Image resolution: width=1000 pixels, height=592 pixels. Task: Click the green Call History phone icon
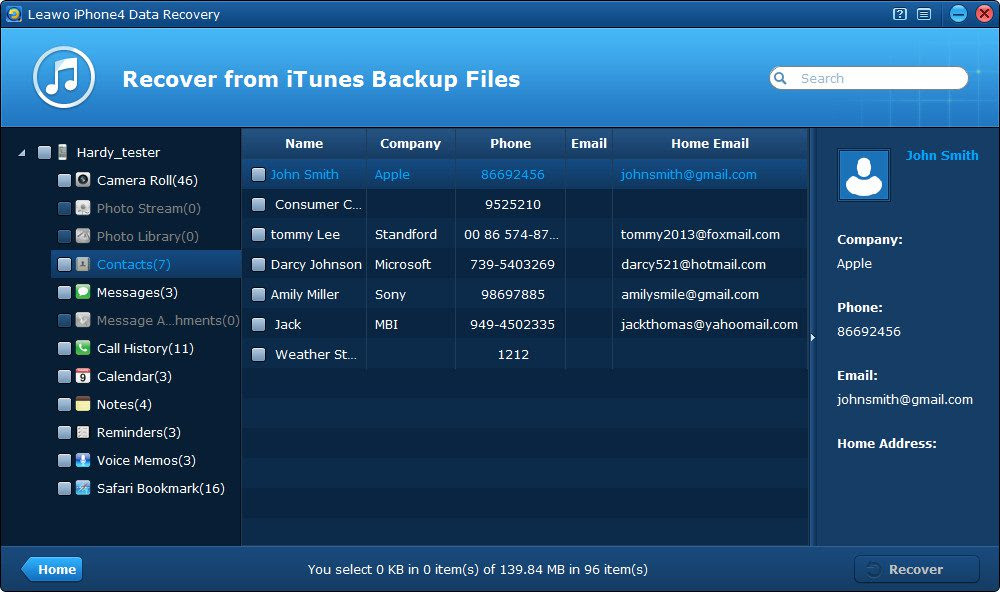tap(83, 348)
